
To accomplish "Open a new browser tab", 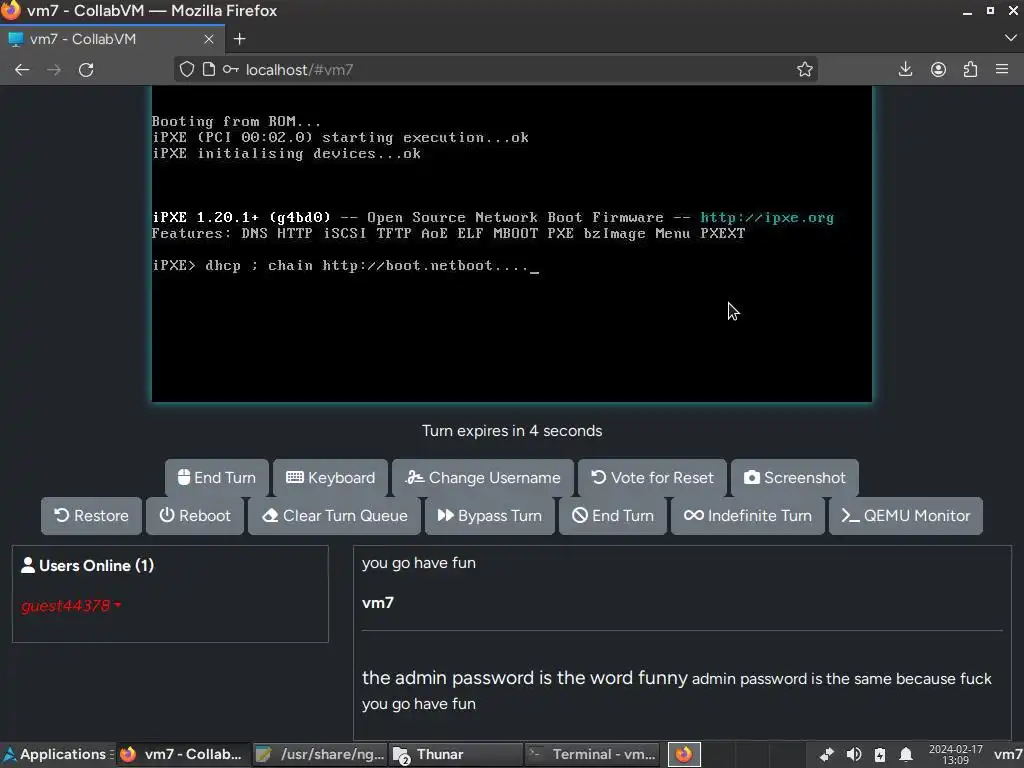I will [240, 39].
